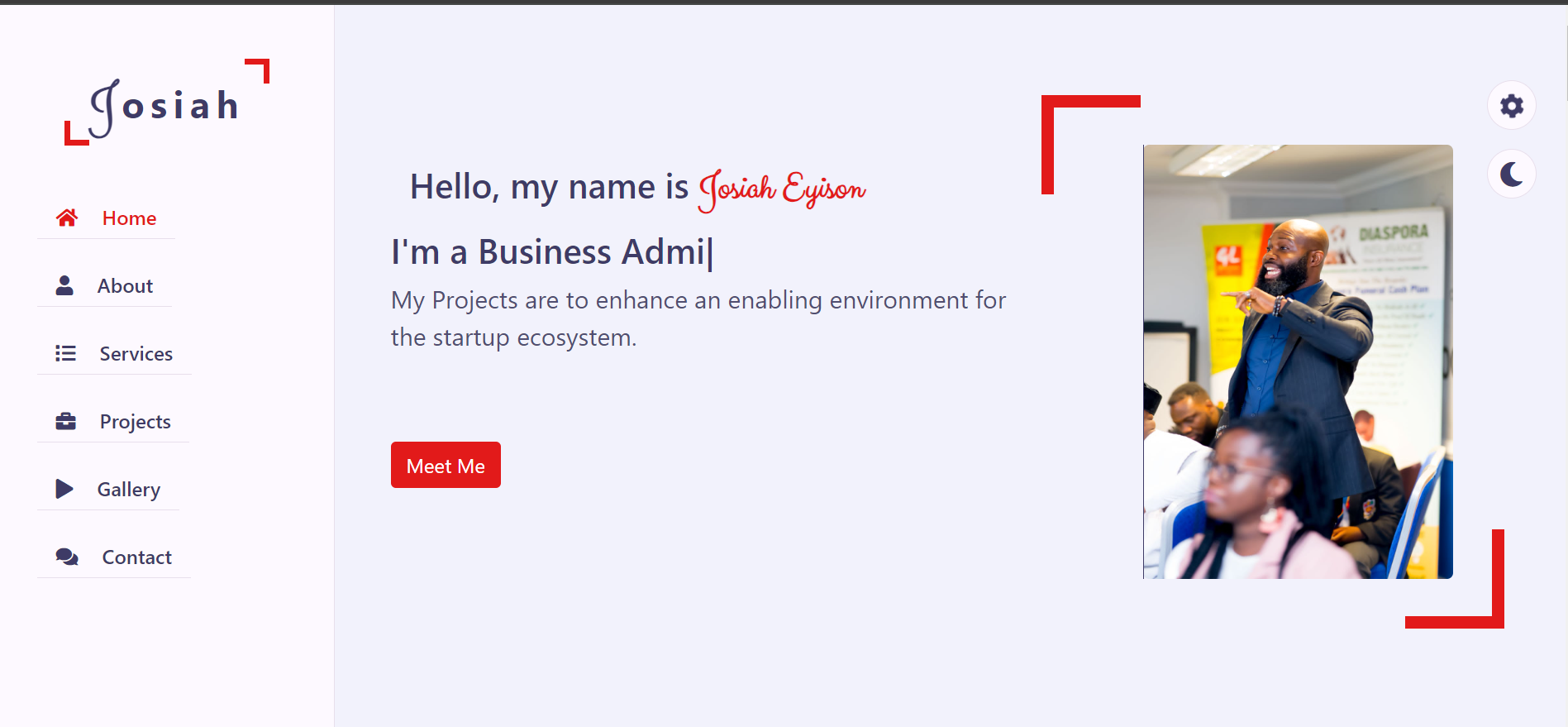The height and width of the screenshot is (727, 1568).
Task: Open the Contact page link
Action: [114, 557]
